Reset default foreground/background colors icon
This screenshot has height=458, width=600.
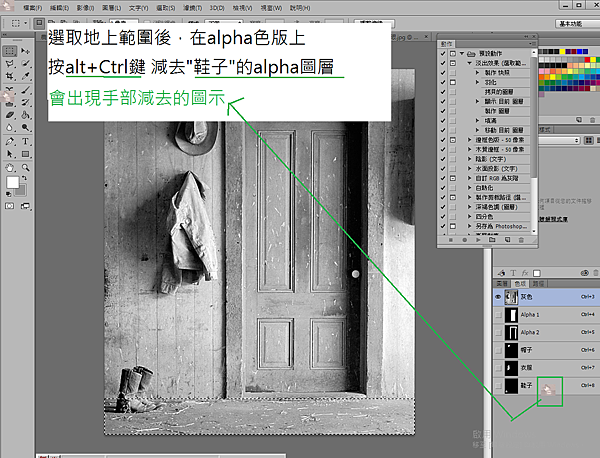[8, 194]
